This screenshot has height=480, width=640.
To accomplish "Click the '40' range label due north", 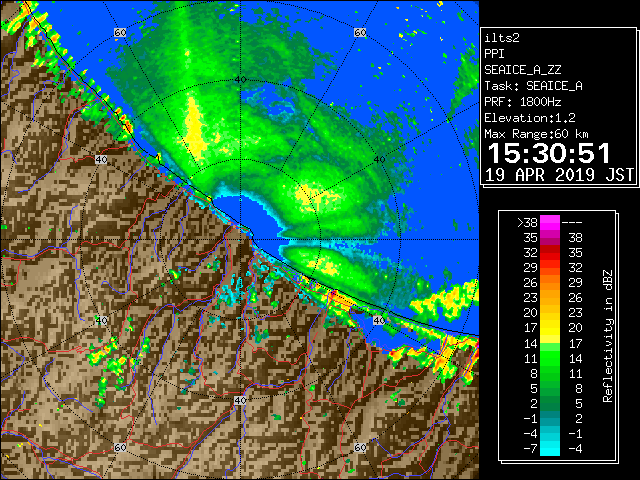I will click(240, 80).
